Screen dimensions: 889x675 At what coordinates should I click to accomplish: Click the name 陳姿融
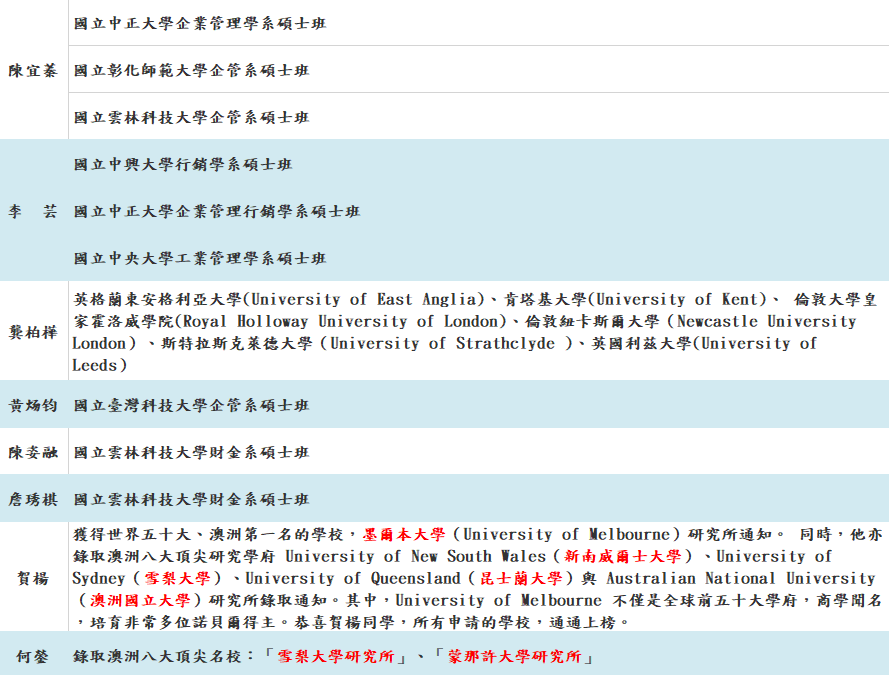pos(33,452)
